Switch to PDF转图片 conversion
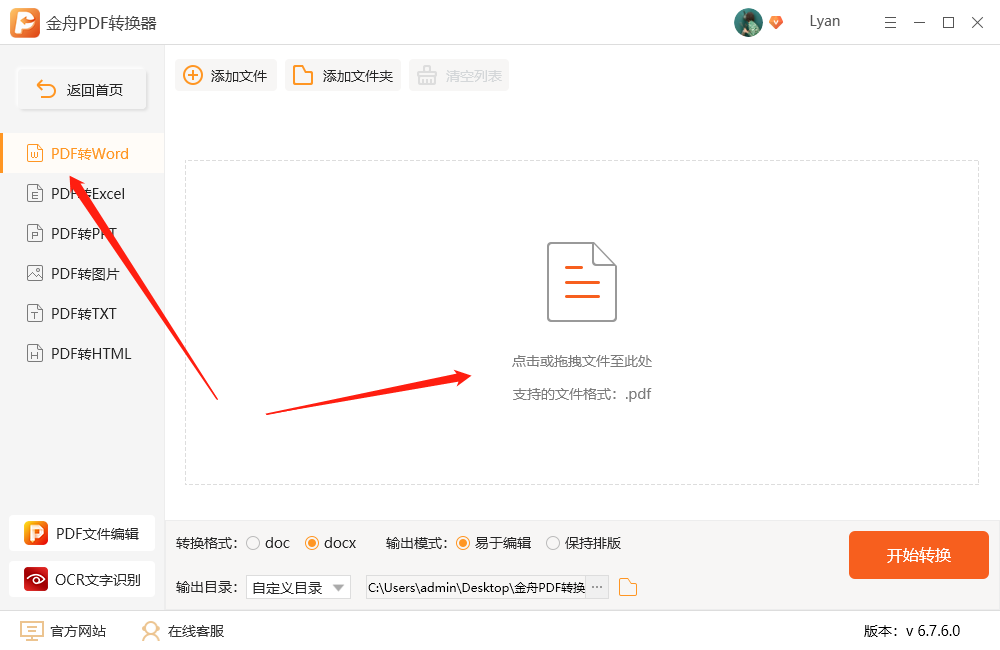 (x=82, y=274)
